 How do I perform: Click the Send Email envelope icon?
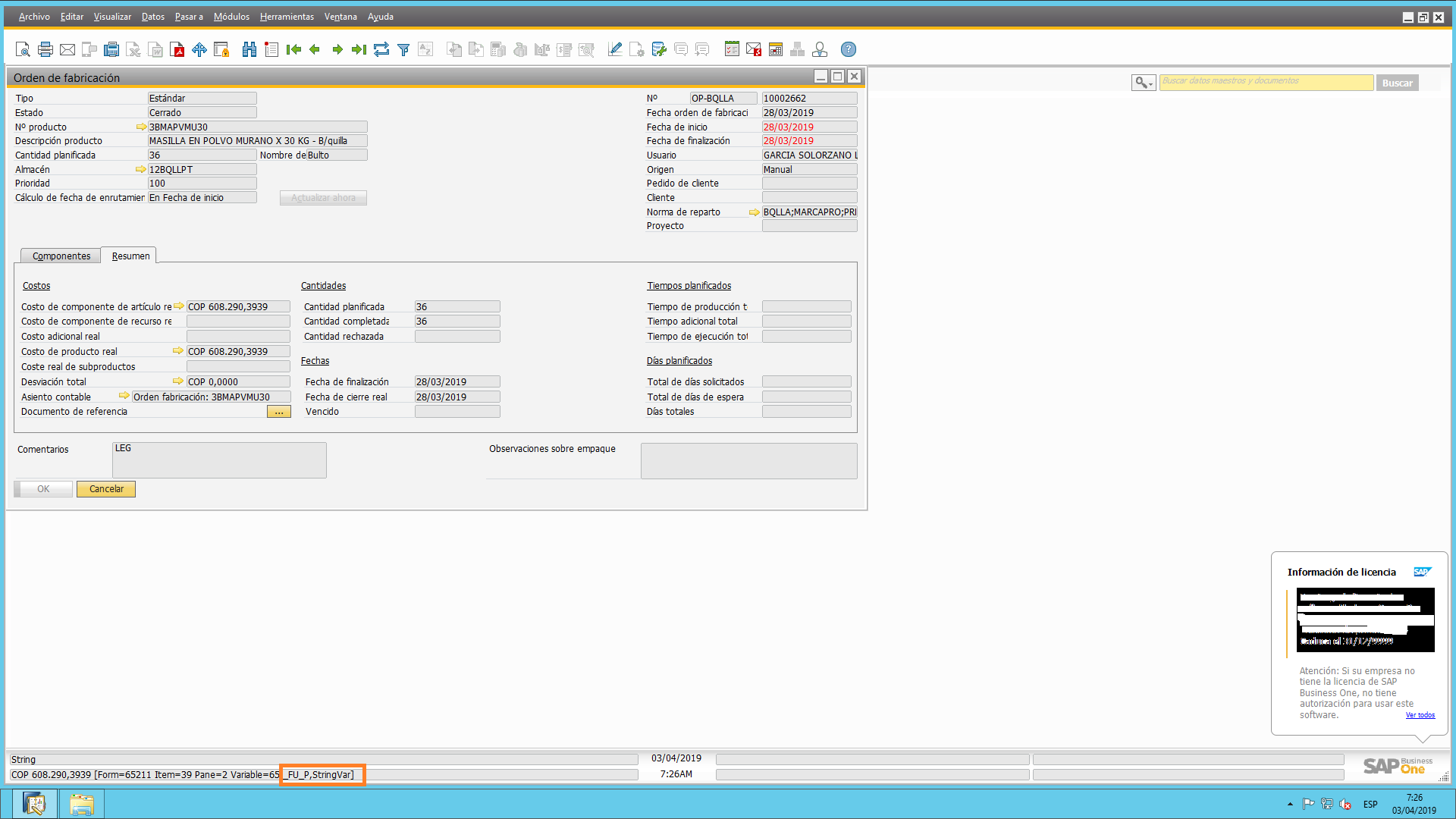click(x=67, y=49)
